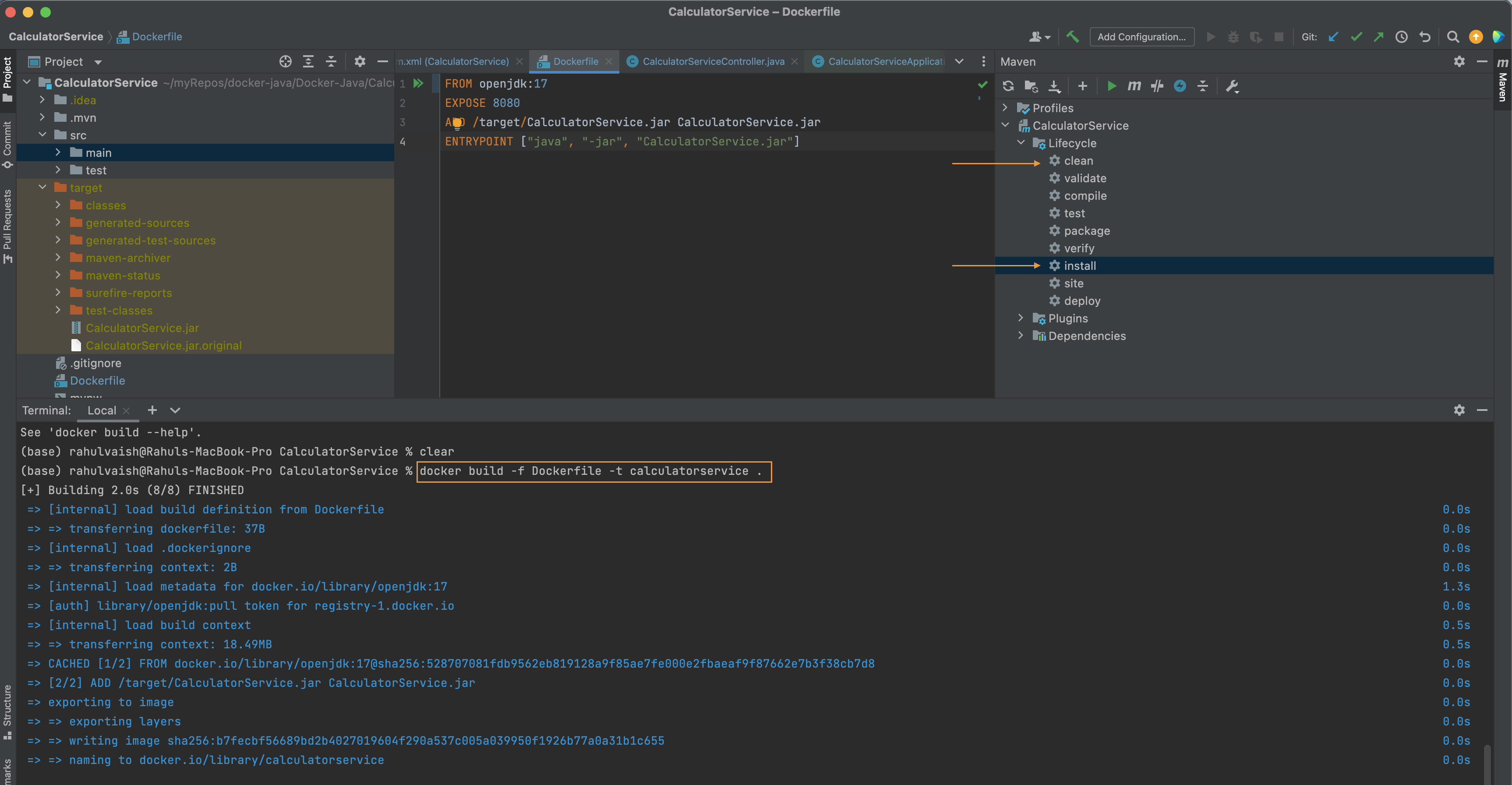Click the Select Opened File target icon

pyautogui.click(x=285, y=62)
